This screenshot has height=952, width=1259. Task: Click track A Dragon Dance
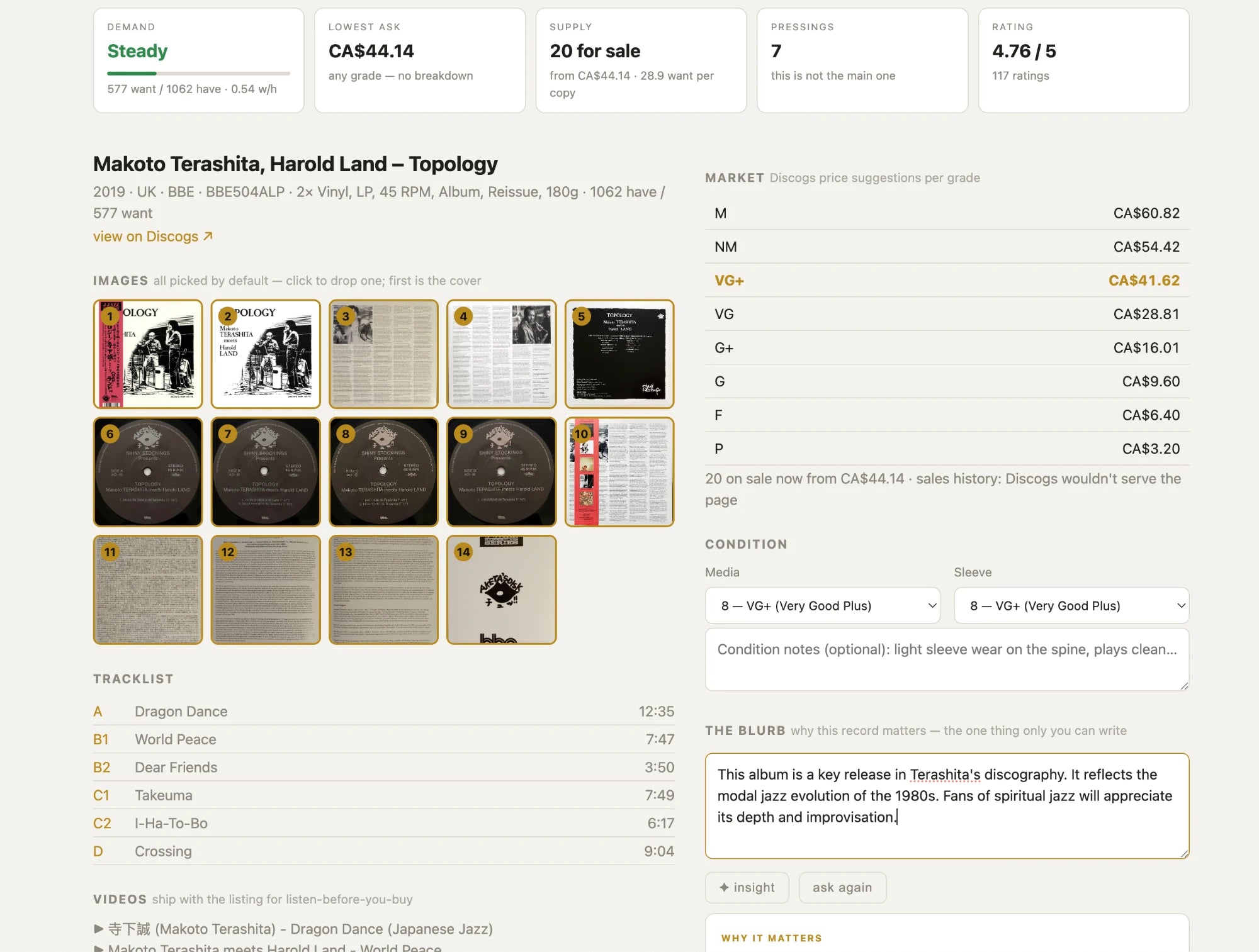383,711
